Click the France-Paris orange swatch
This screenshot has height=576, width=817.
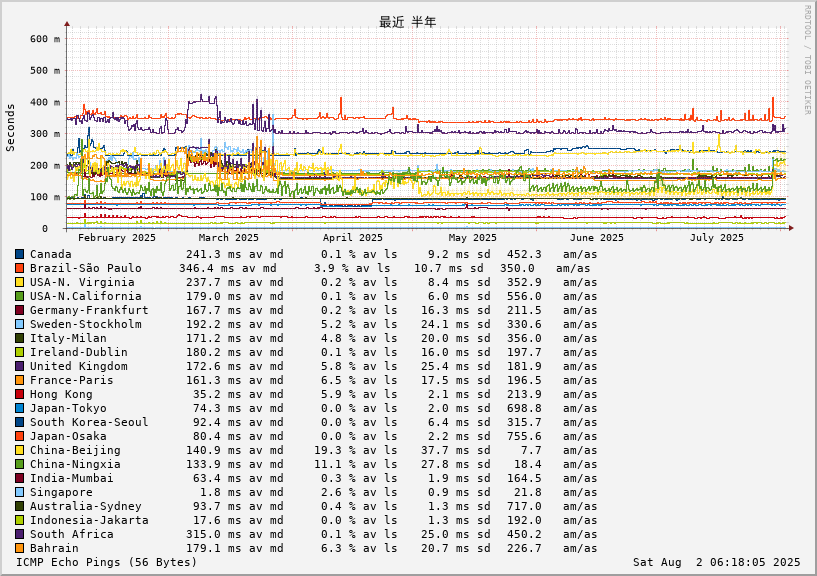[19, 381]
